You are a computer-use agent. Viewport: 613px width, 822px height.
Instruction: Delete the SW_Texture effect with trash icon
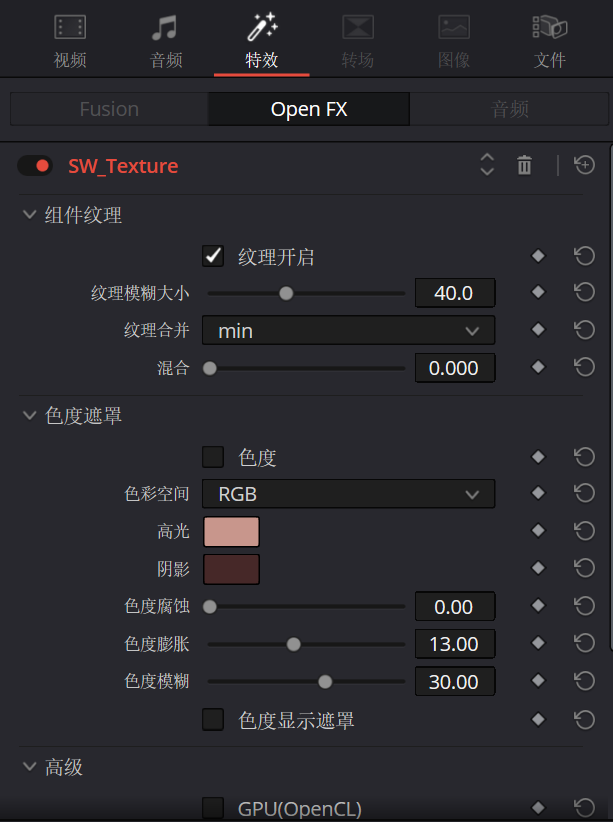[524, 166]
